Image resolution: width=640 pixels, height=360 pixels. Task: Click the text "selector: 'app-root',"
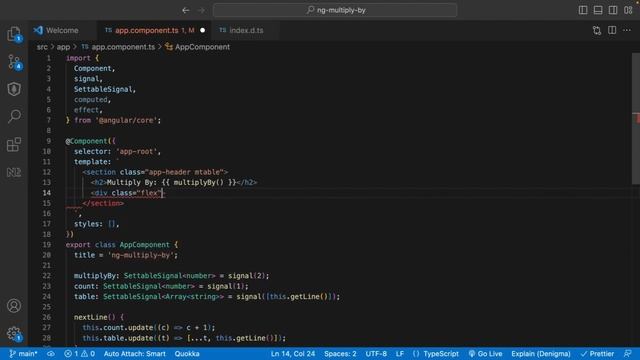(x=117, y=151)
